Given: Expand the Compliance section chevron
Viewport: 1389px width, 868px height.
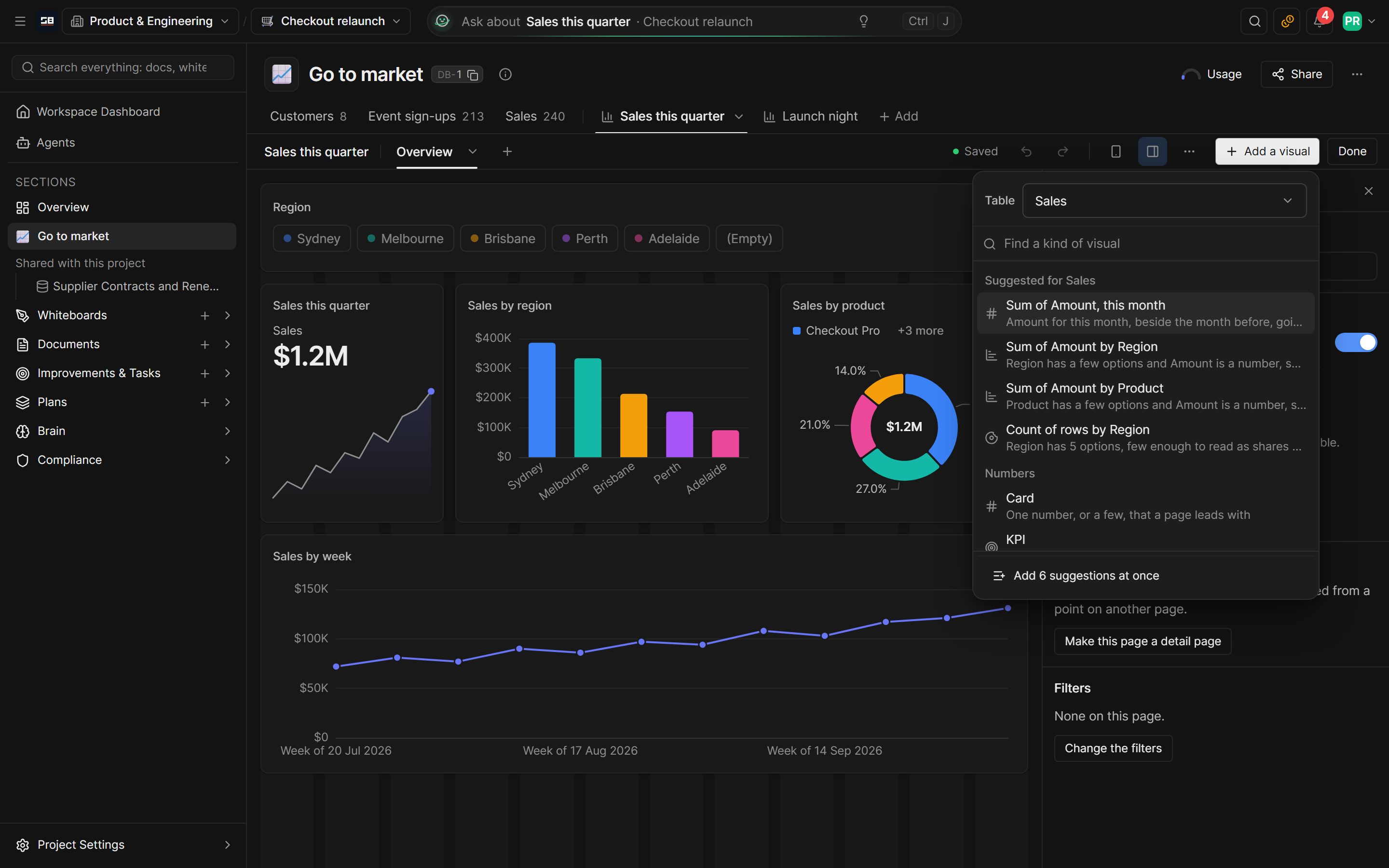Looking at the screenshot, I should pos(227,461).
